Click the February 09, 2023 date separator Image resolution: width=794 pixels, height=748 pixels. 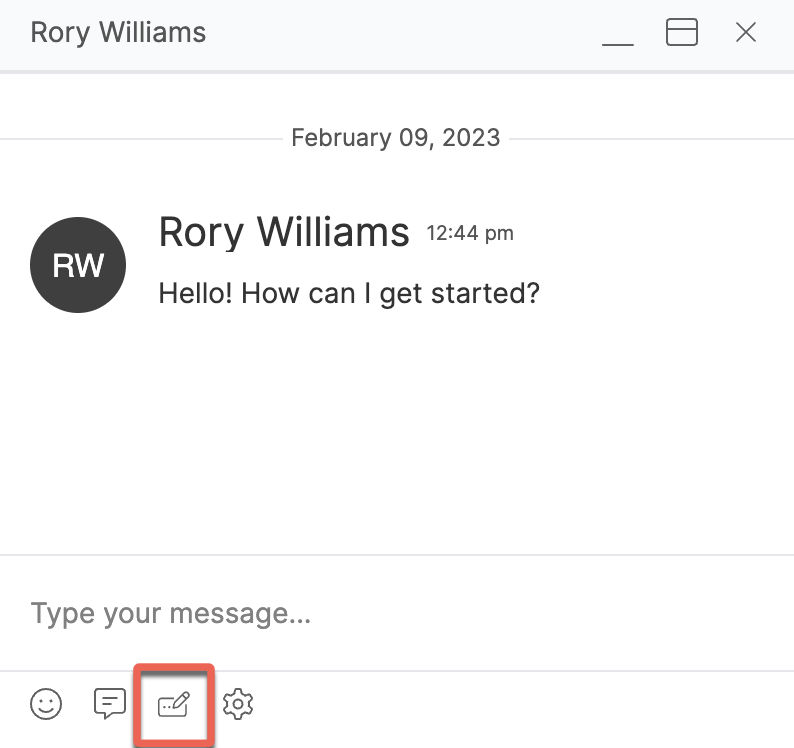pyautogui.click(x=396, y=138)
